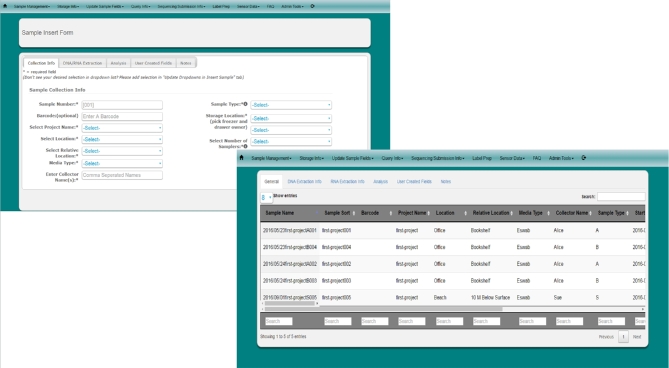Viewport: 669px width, 368px height.
Task: Open Query Info menu in table window
Action: coord(392,158)
